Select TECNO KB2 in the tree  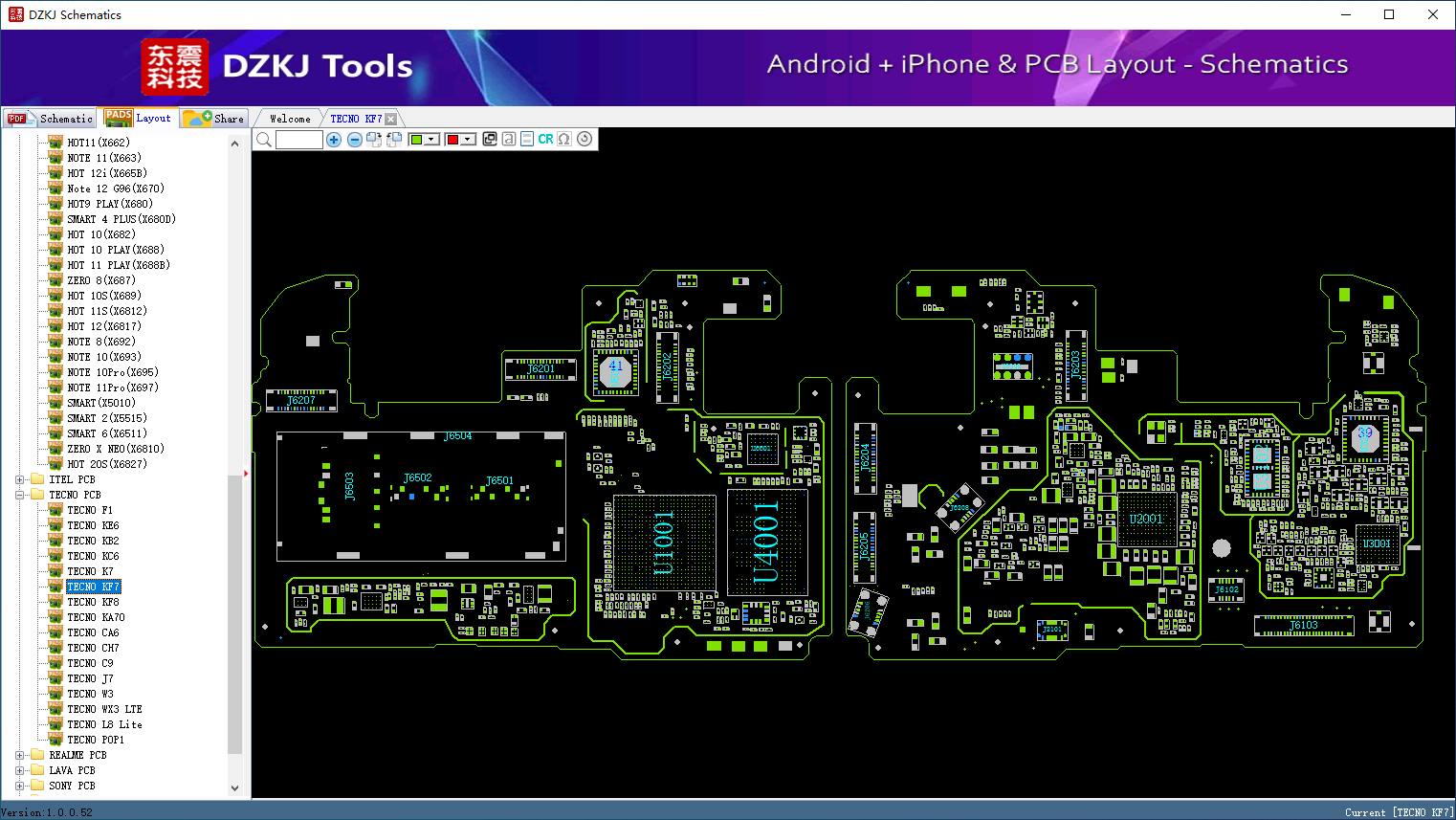(93, 541)
